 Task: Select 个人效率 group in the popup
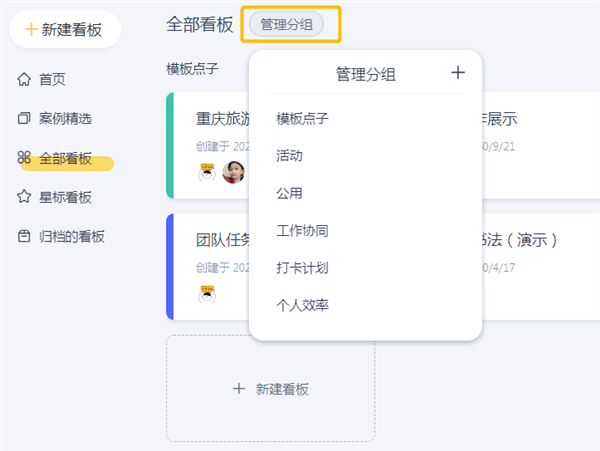point(302,305)
